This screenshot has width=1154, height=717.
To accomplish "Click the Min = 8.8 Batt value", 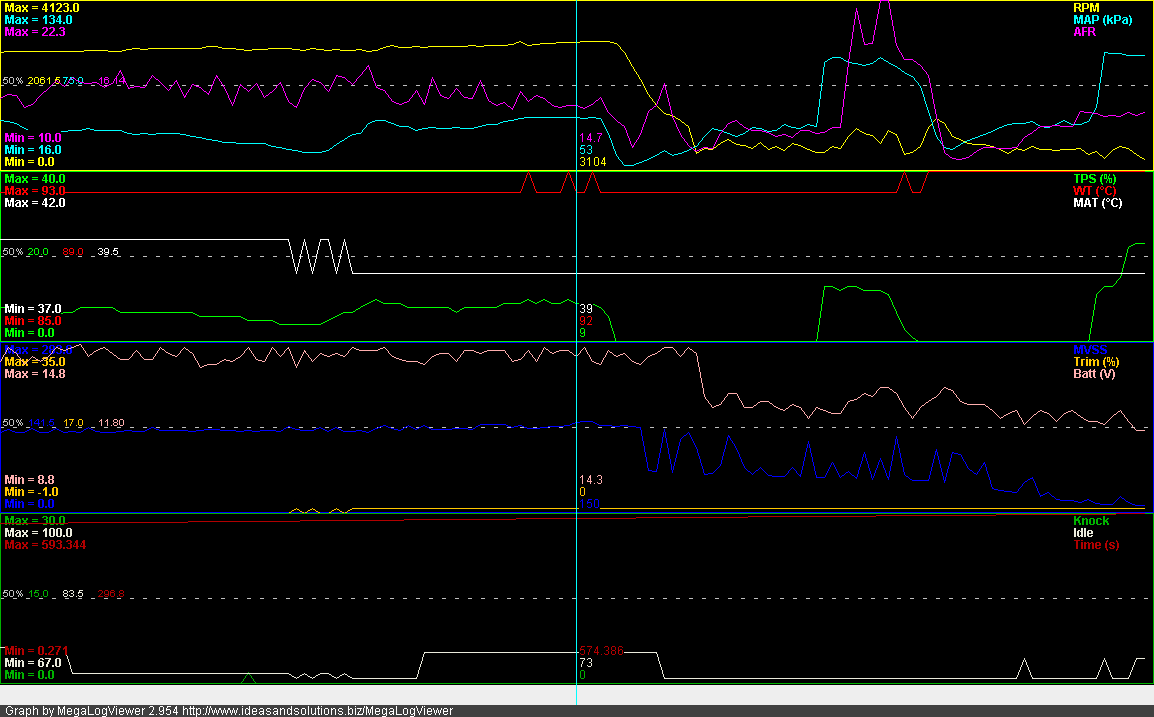I will pyautogui.click(x=29, y=479).
